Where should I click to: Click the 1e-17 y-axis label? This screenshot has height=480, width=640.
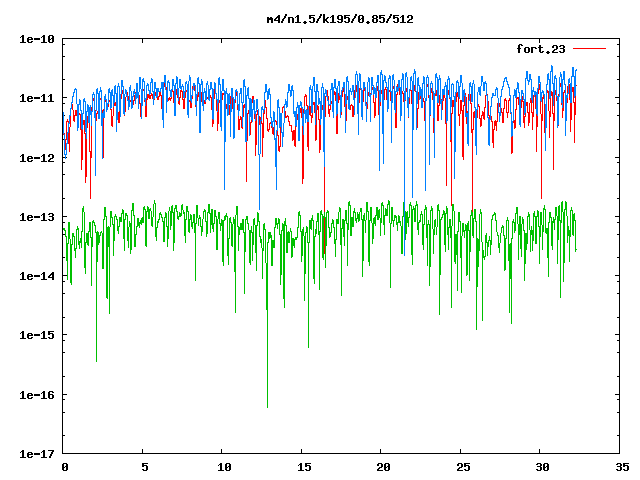[37, 454]
